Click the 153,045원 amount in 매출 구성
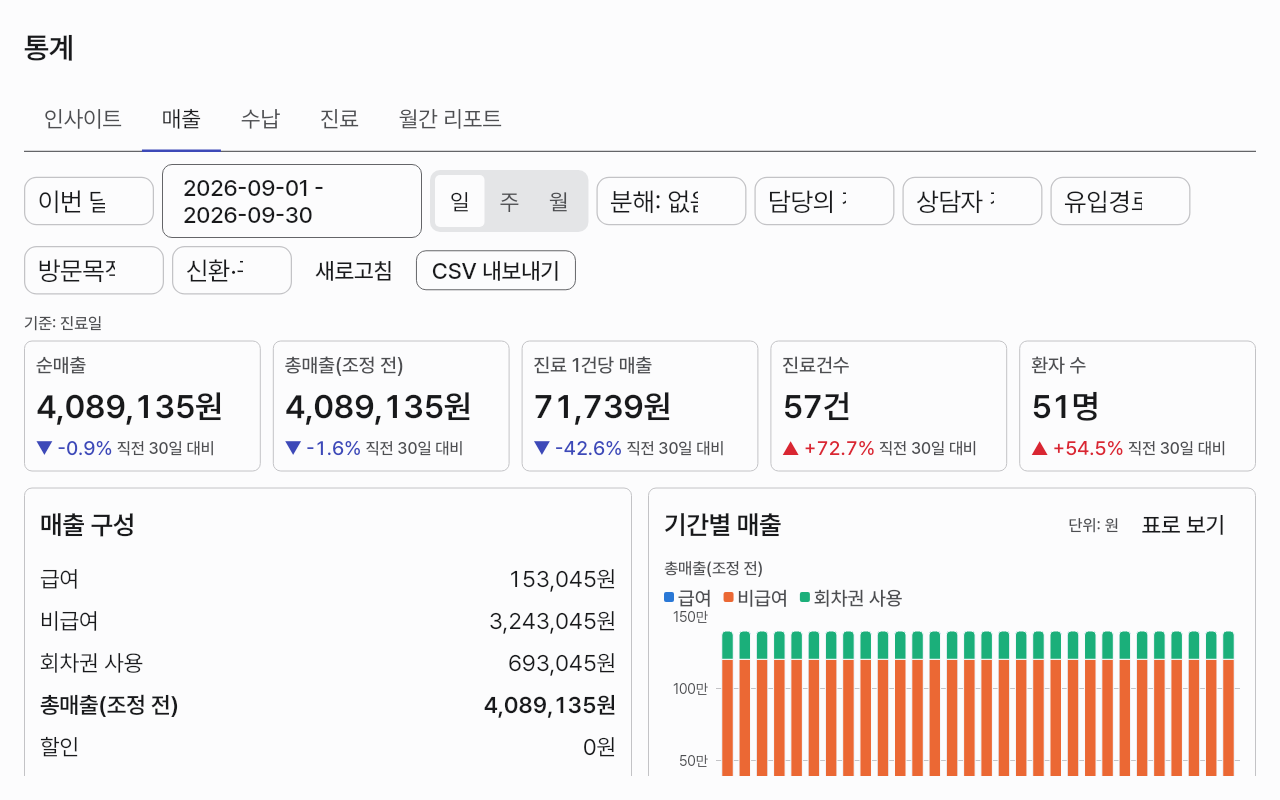This screenshot has width=1280, height=800. click(x=562, y=579)
